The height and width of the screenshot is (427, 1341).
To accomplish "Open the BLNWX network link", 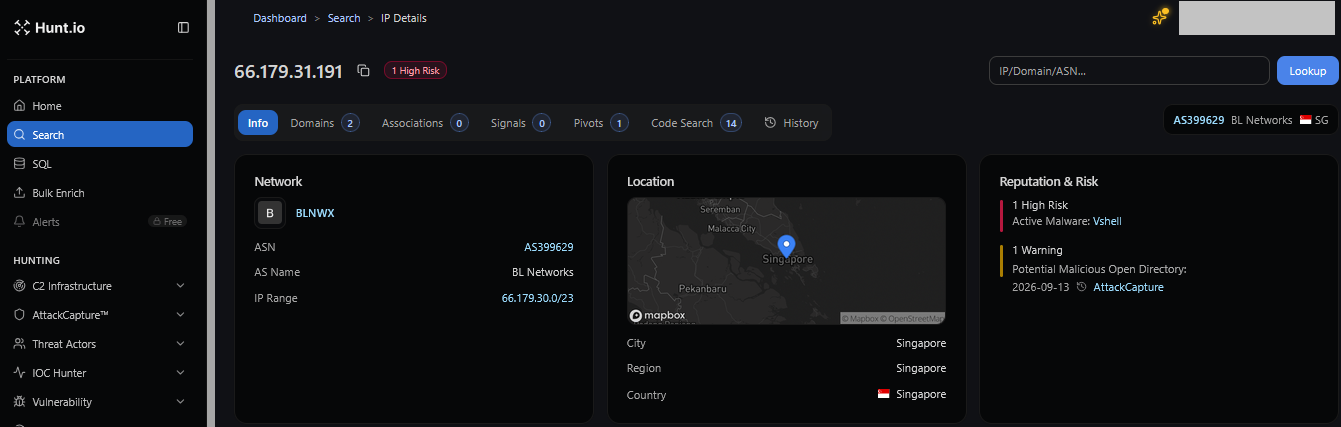I will pos(313,213).
